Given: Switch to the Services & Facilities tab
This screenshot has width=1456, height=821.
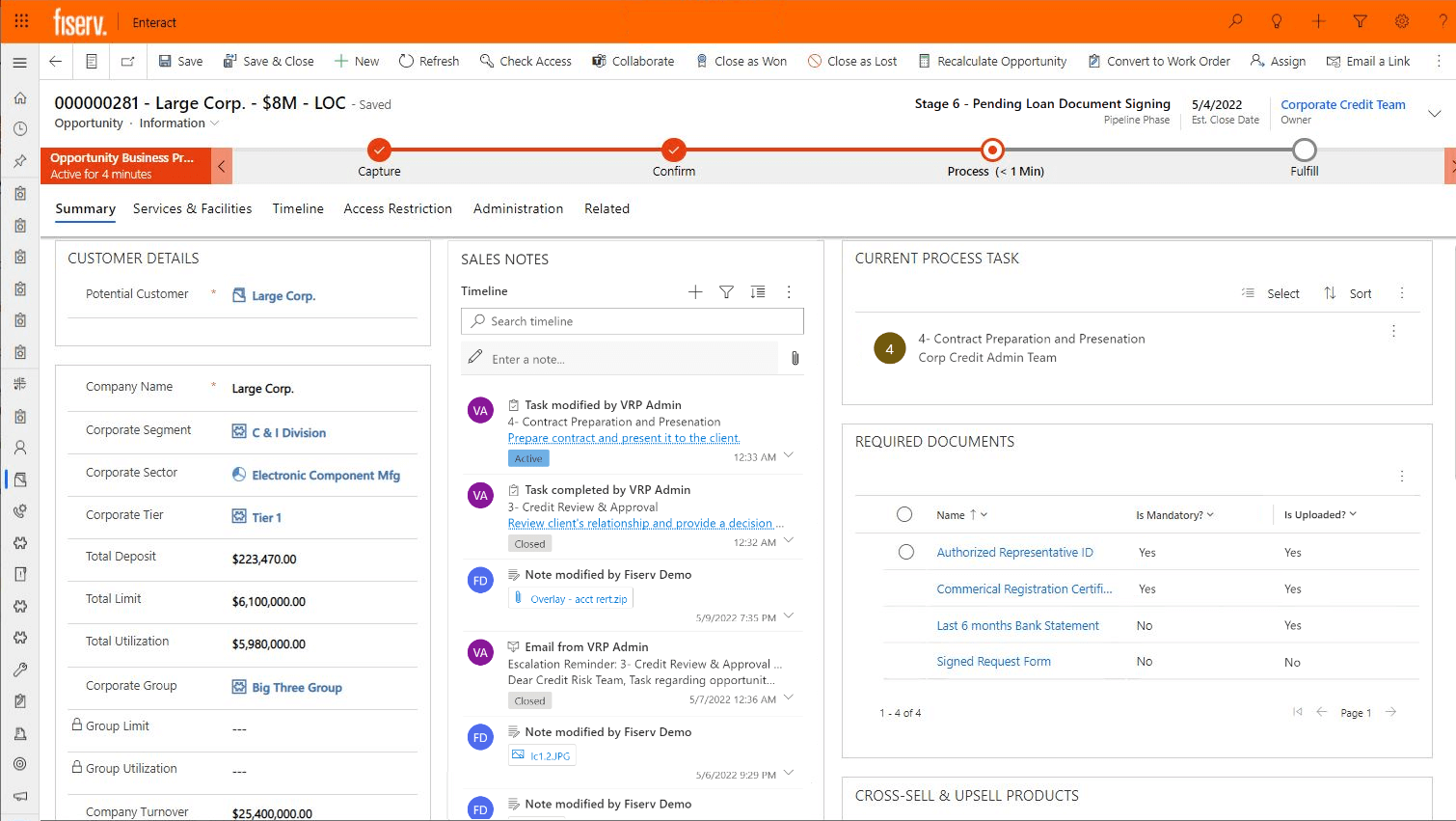Looking at the screenshot, I should 192,208.
